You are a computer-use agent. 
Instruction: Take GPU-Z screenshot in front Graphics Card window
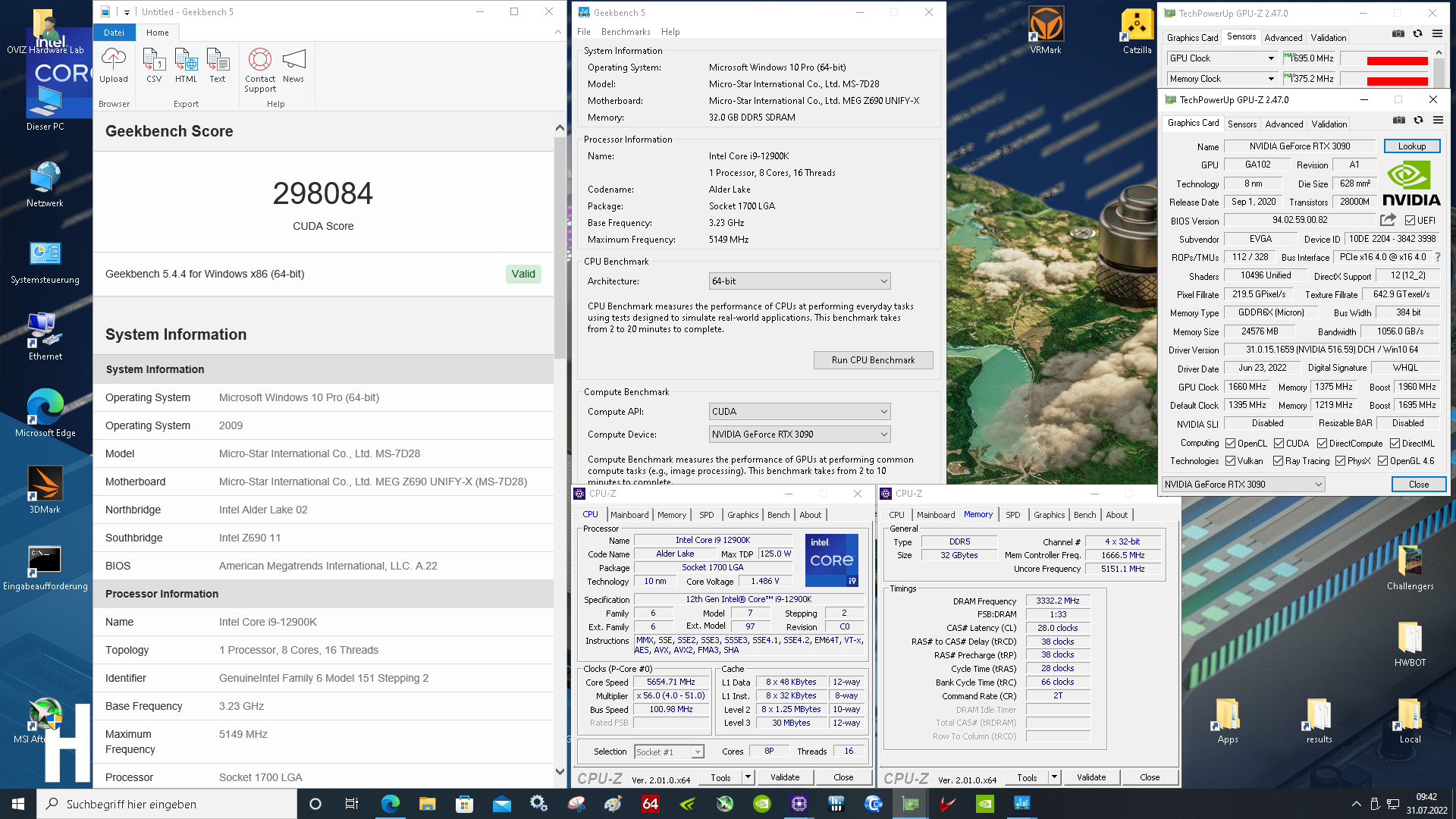pyautogui.click(x=1399, y=120)
